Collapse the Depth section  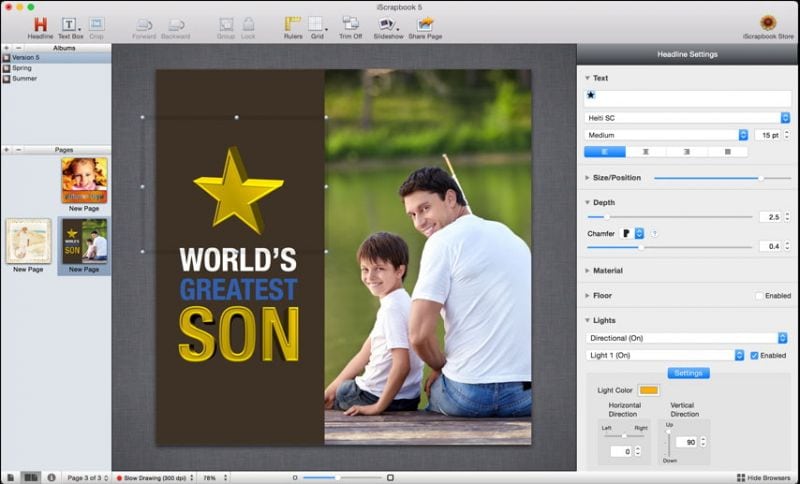(587, 202)
